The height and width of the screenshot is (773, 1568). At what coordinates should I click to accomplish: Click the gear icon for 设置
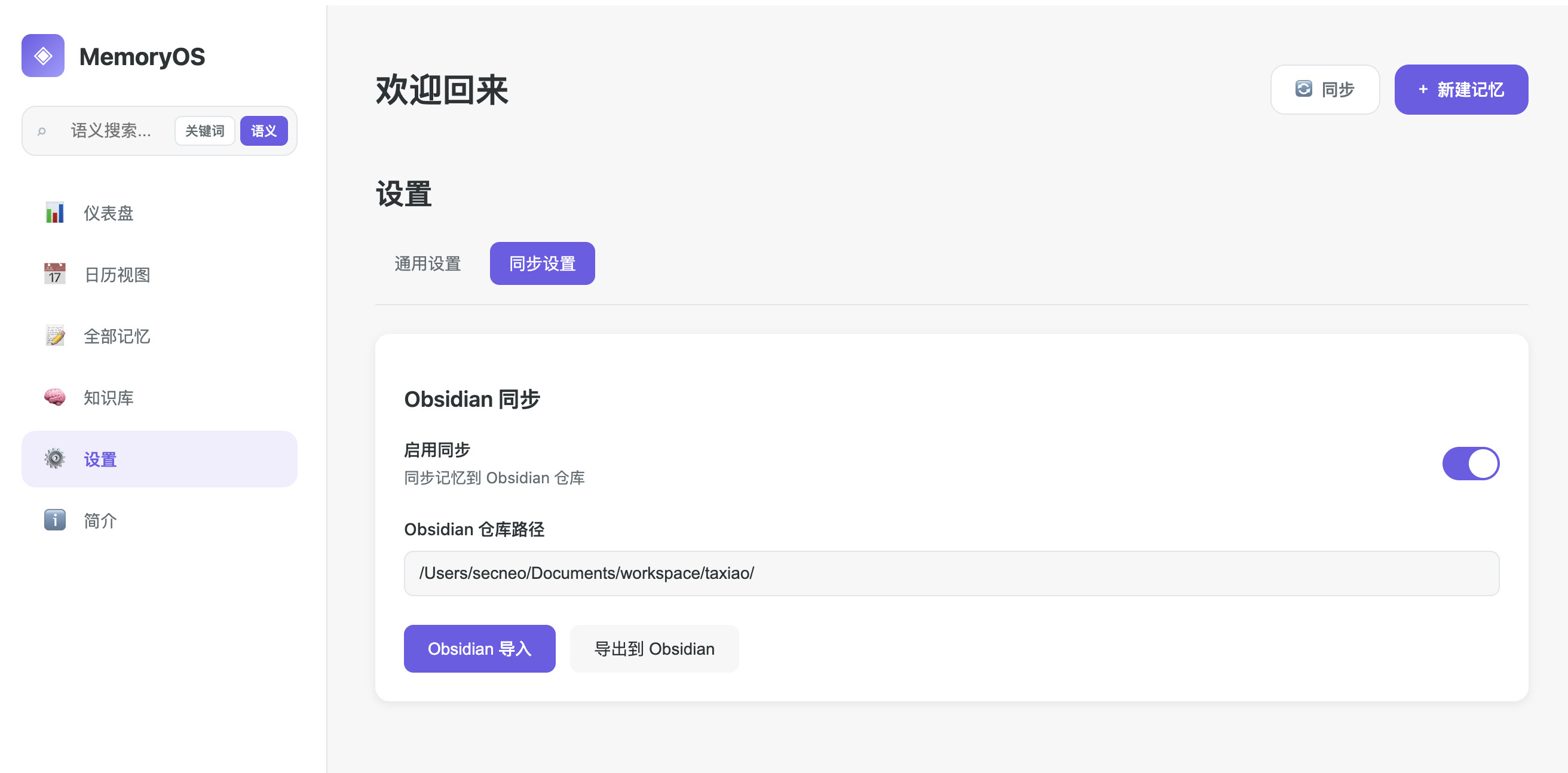[55, 459]
